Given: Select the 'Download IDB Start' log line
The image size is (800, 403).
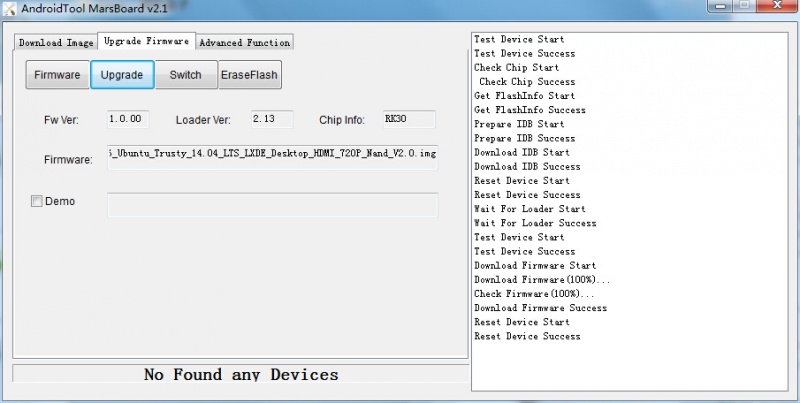Looking at the screenshot, I should (522, 153).
